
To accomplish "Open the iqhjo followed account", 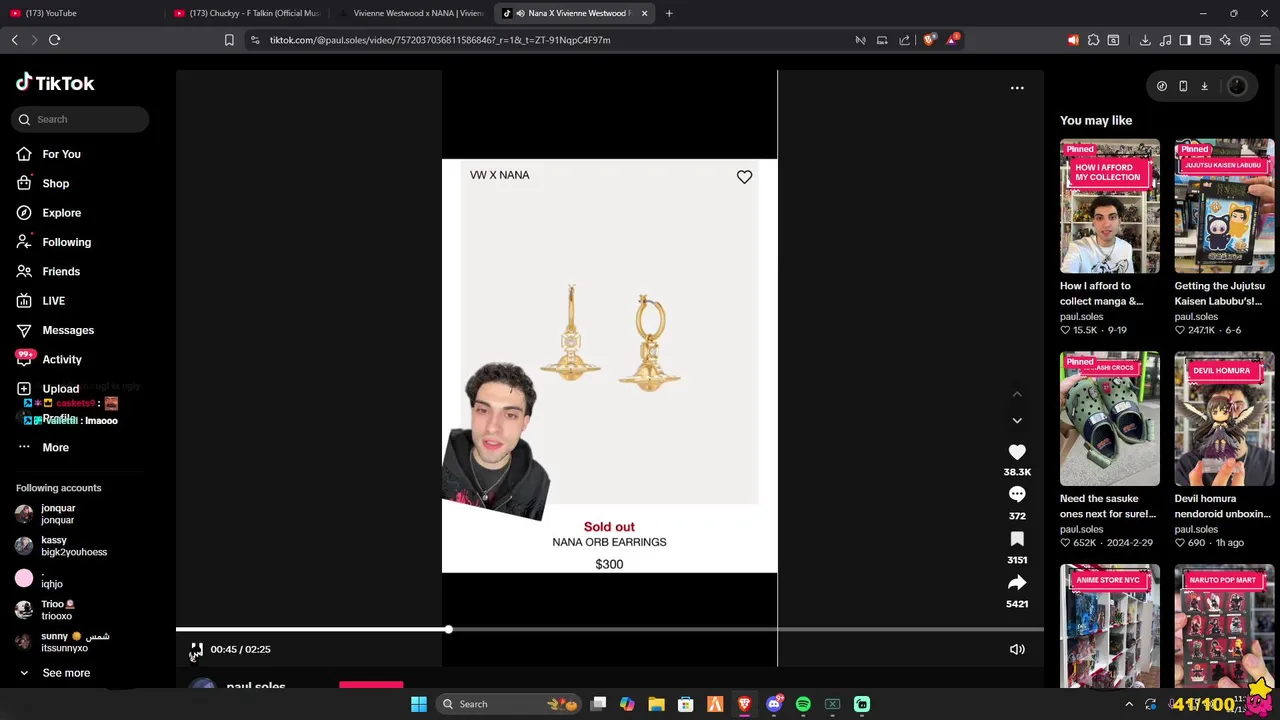I will tap(40, 578).
